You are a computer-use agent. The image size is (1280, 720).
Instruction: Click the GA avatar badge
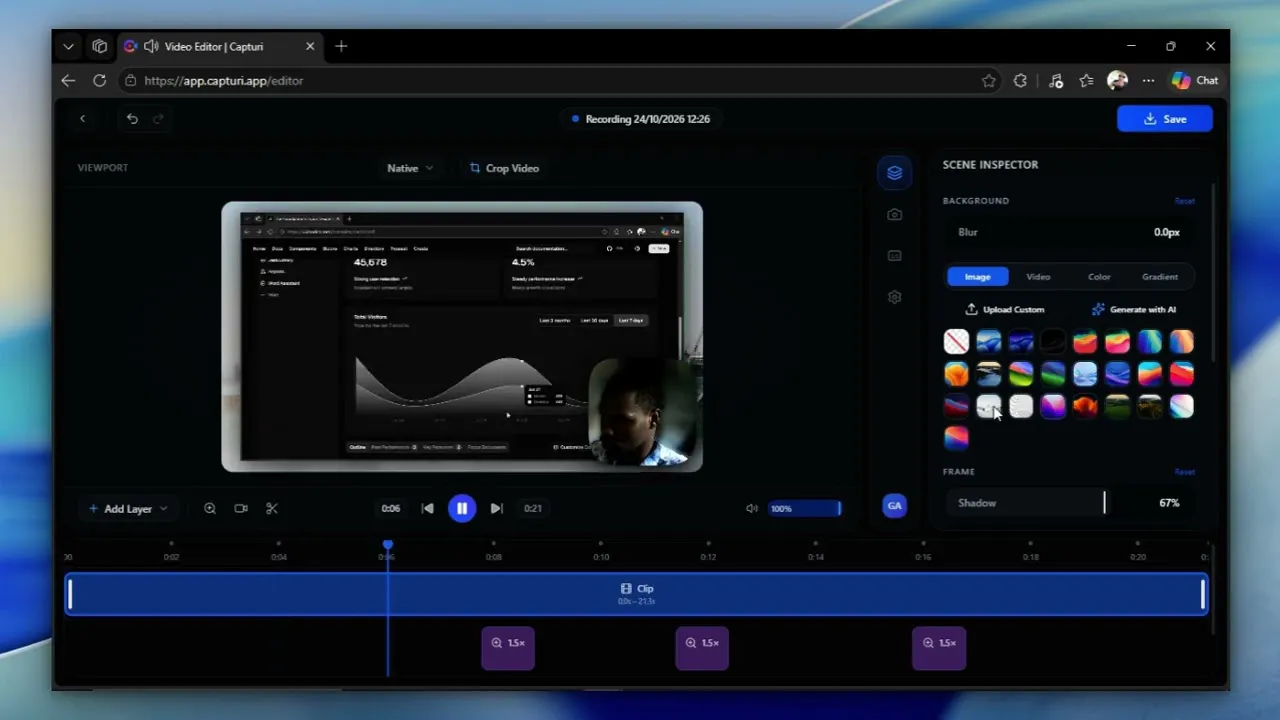point(894,506)
